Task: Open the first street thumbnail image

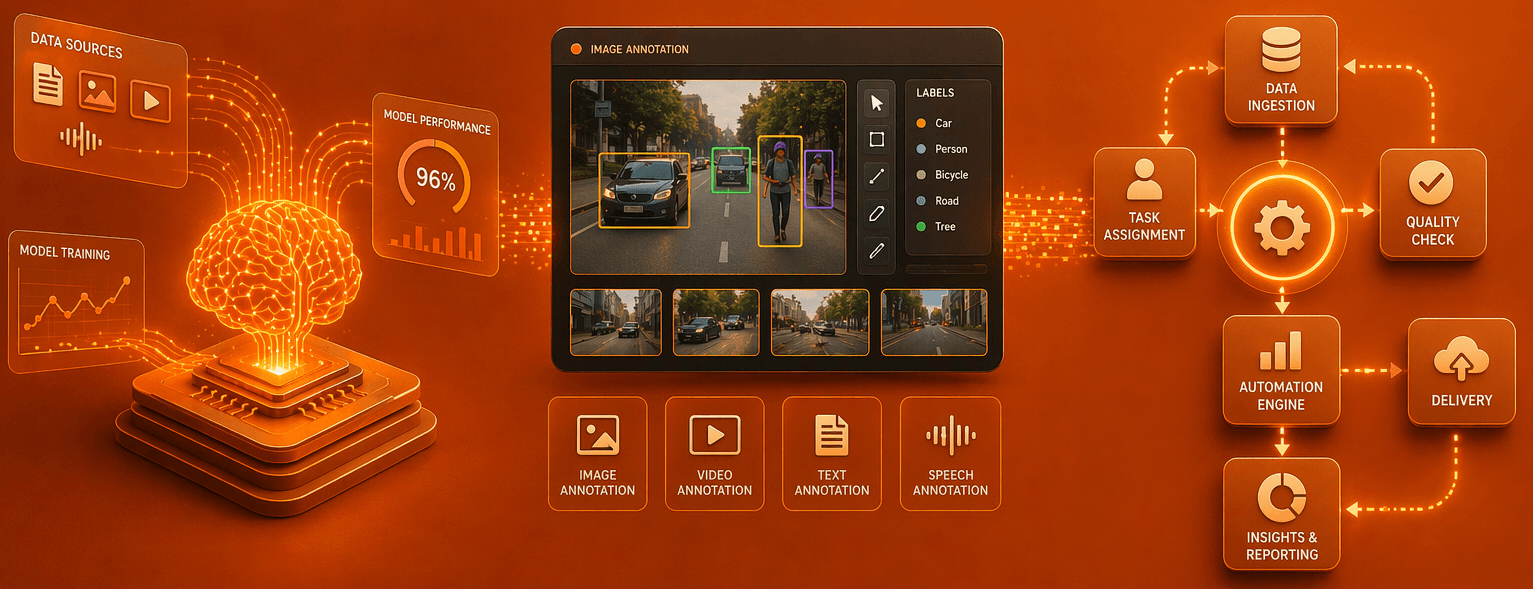Action: (615, 322)
